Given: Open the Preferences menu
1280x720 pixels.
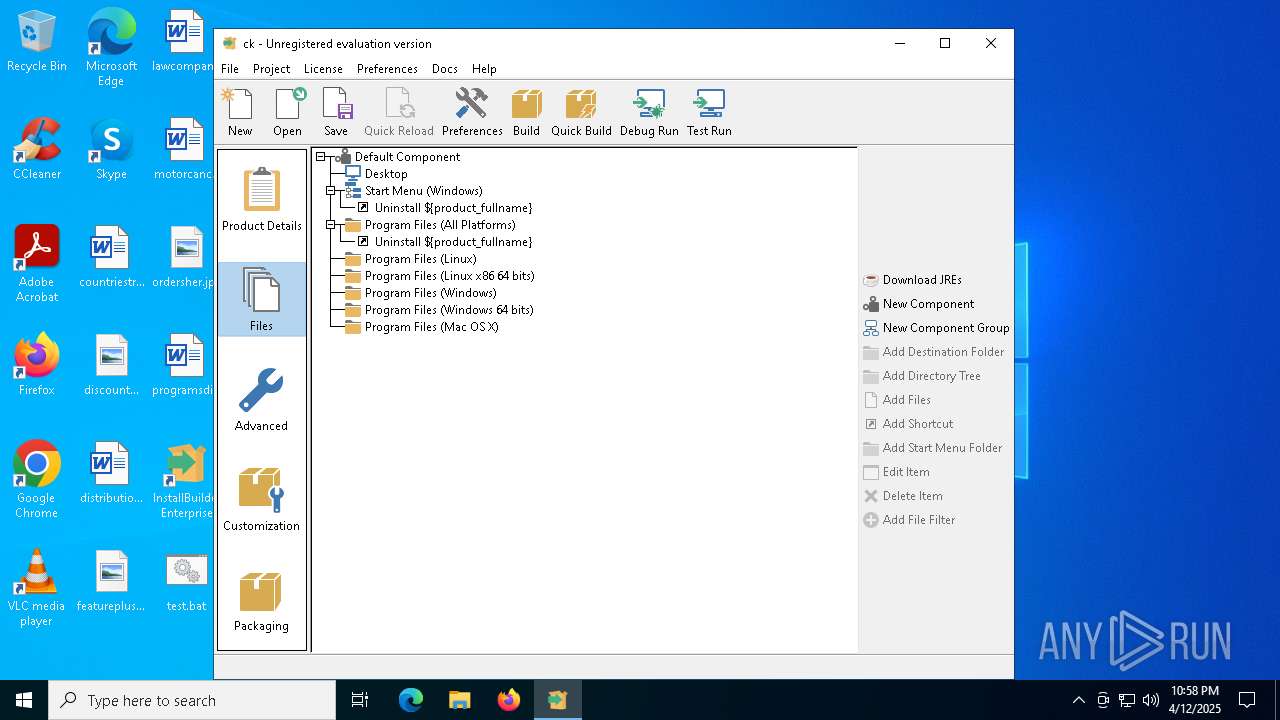Looking at the screenshot, I should coord(387,69).
